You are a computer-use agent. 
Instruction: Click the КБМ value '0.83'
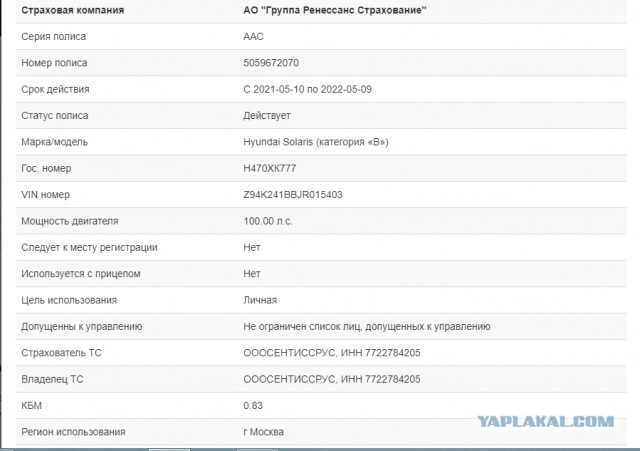tap(253, 406)
